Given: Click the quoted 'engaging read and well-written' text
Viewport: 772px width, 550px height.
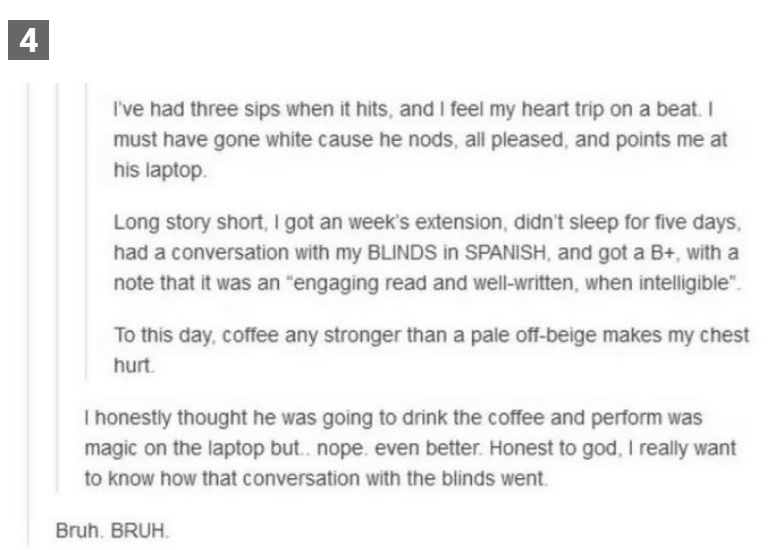Looking at the screenshot, I should click(431, 283).
